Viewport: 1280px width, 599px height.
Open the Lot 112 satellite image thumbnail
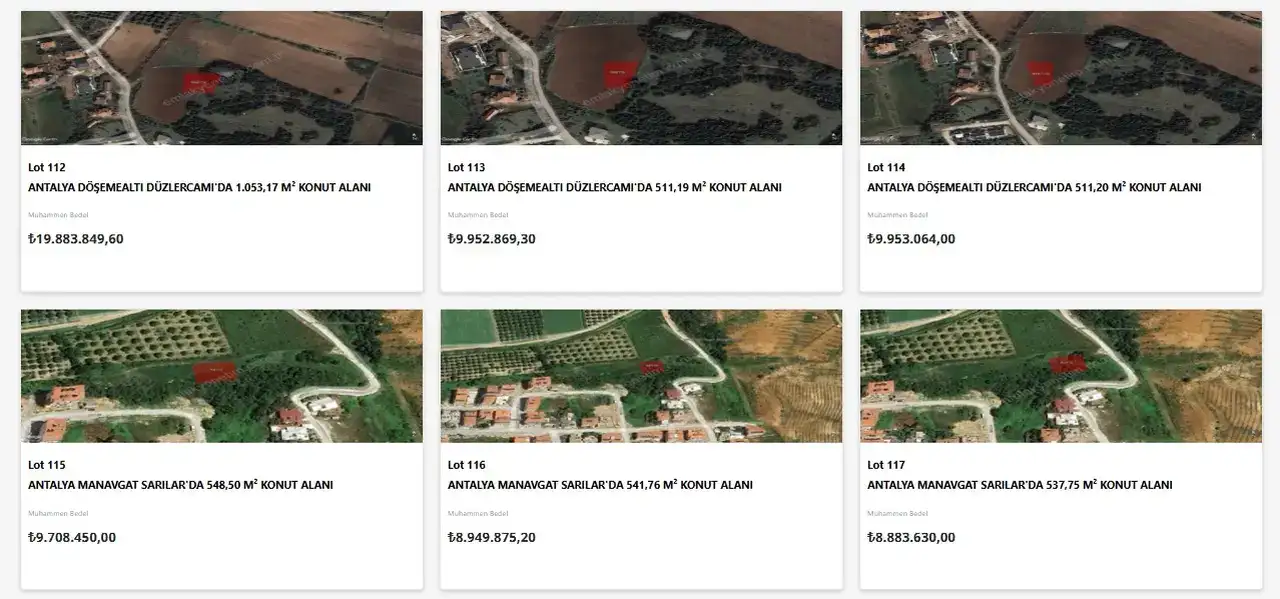(221, 78)
